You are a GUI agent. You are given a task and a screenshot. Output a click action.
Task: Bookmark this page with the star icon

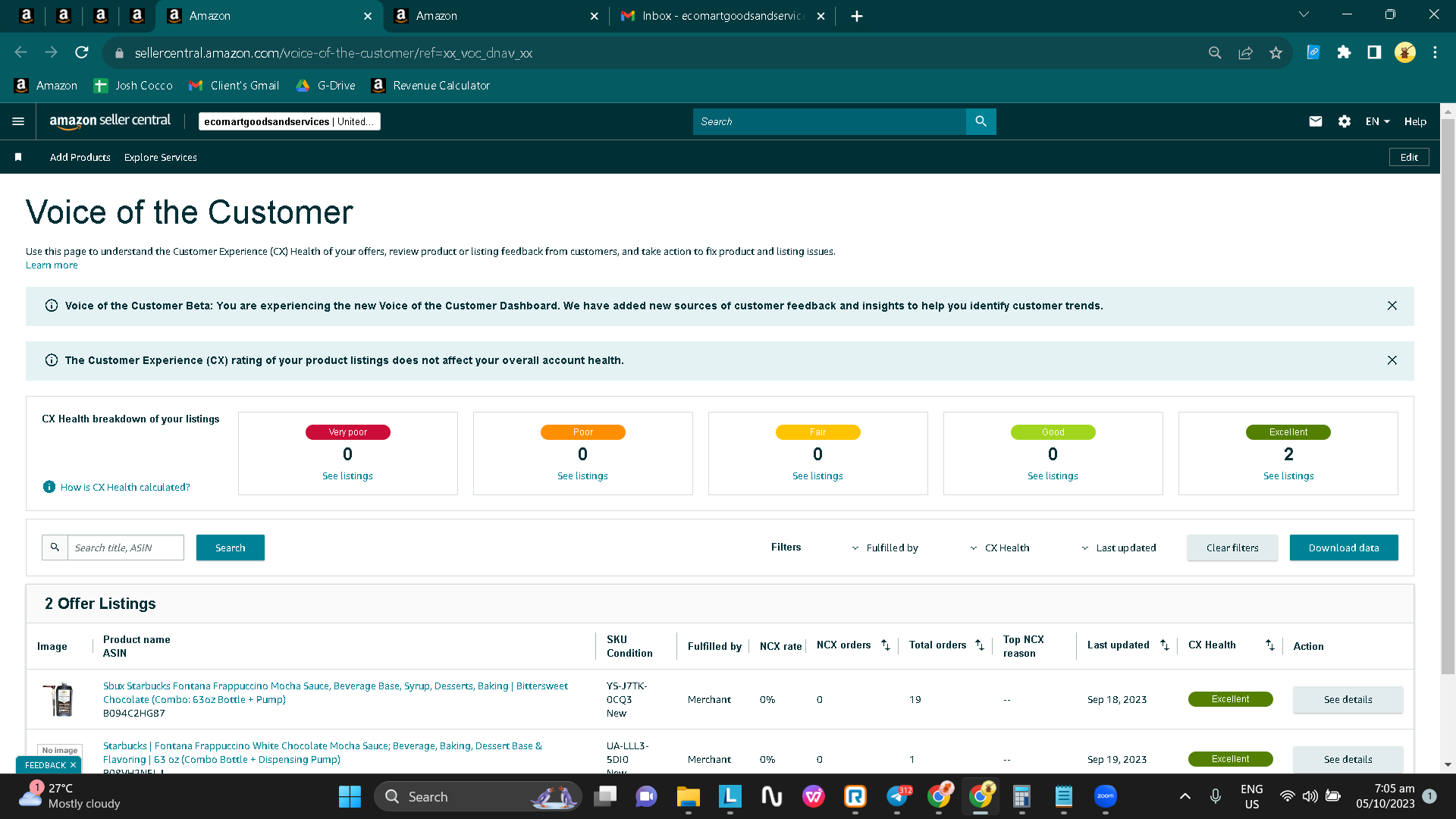pyautogui.click(x=1276, y=52)
